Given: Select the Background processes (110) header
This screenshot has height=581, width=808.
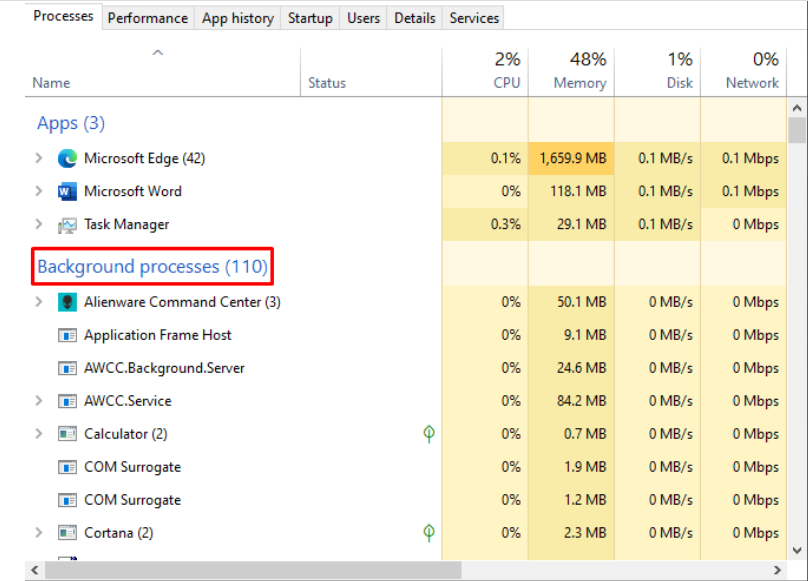Looking at the screenshot, I should pyautogui.click(x=153, y=267).
